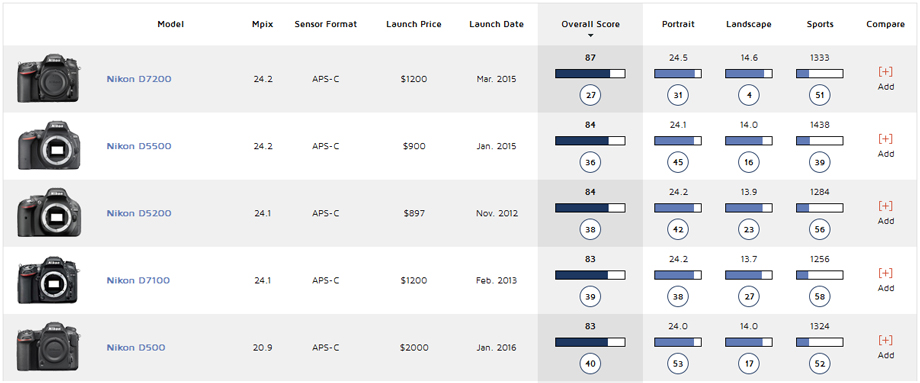
Task: Click the overall score bar for Nikon D500
Action: [x=590, y=342]
